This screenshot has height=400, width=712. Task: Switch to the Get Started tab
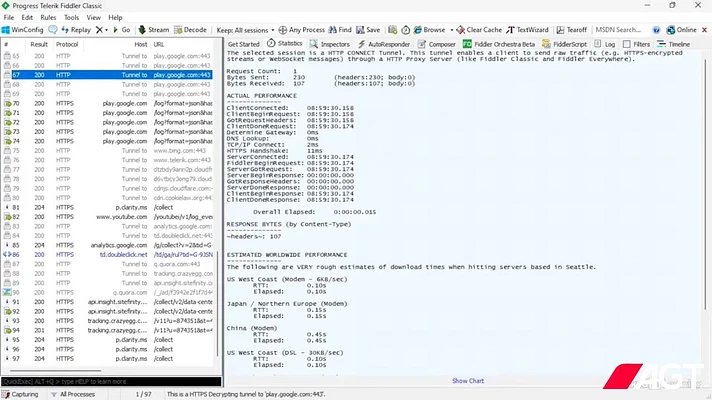point(244,44)
